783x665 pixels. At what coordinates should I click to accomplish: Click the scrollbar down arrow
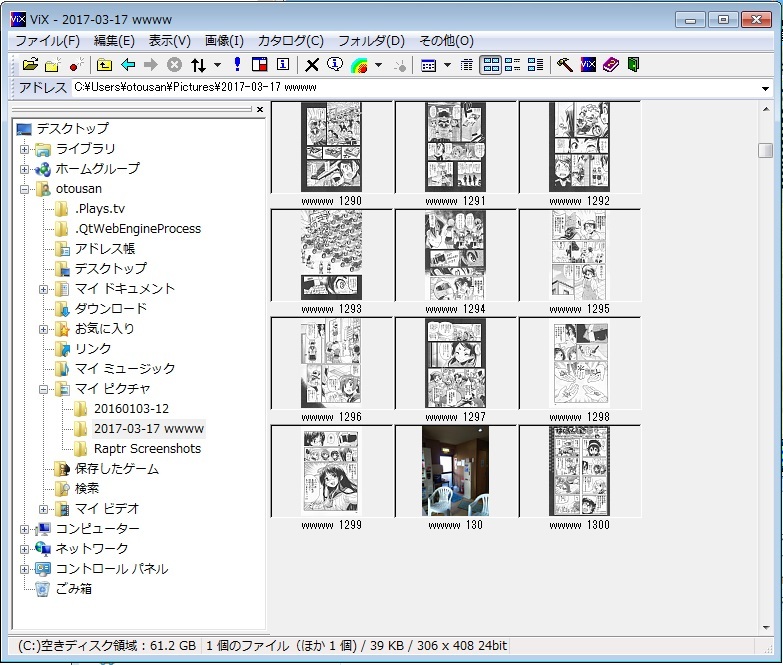(766, 628)
